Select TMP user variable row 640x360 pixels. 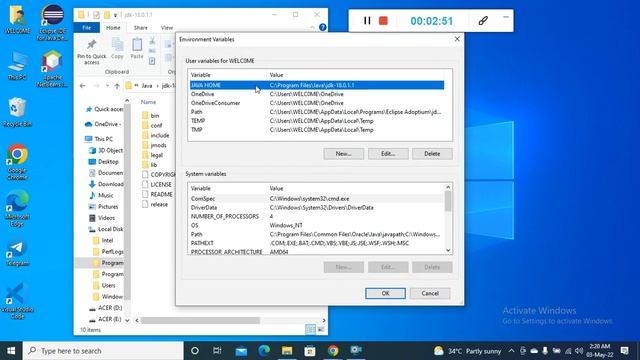(x=317, y=130)
